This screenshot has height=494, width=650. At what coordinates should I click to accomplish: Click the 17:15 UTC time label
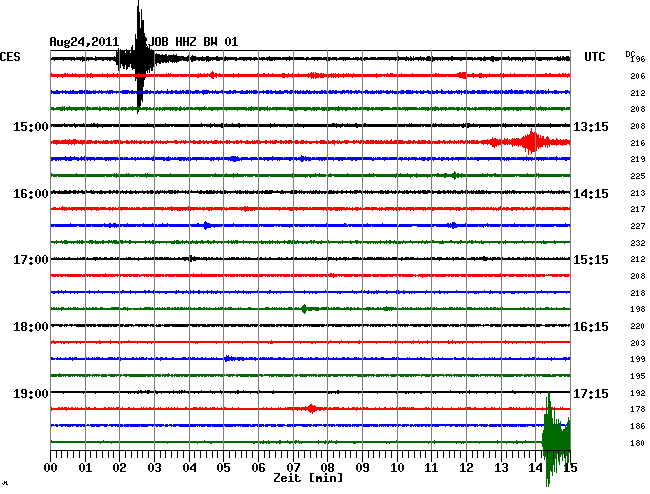[x=591, y=393]
